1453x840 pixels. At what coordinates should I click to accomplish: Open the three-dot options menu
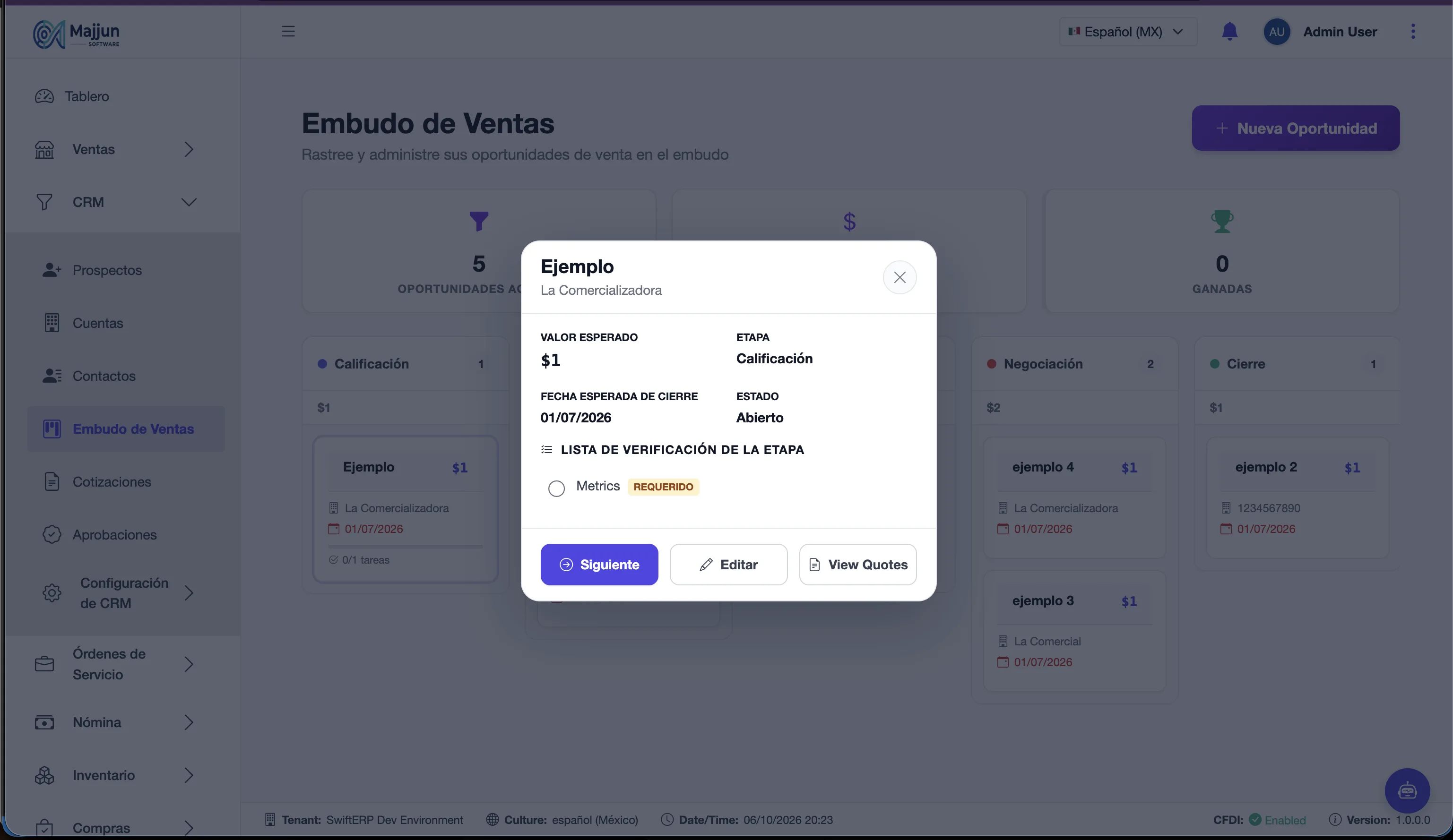[1413, 31]
